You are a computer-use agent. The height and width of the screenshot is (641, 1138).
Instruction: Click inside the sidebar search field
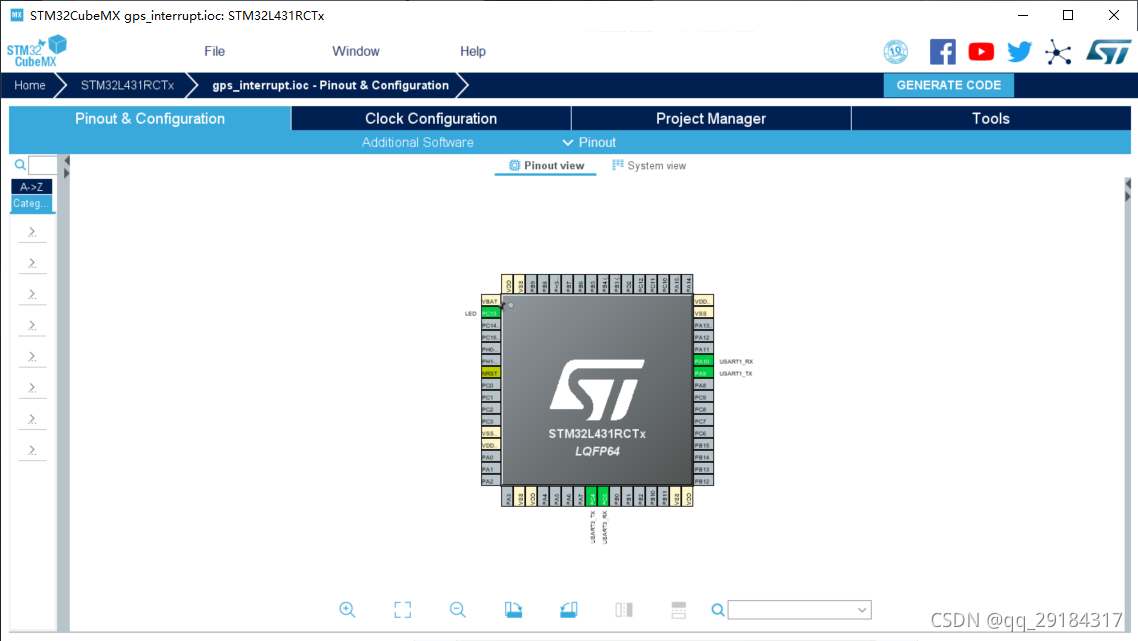(x=42, y=166)
